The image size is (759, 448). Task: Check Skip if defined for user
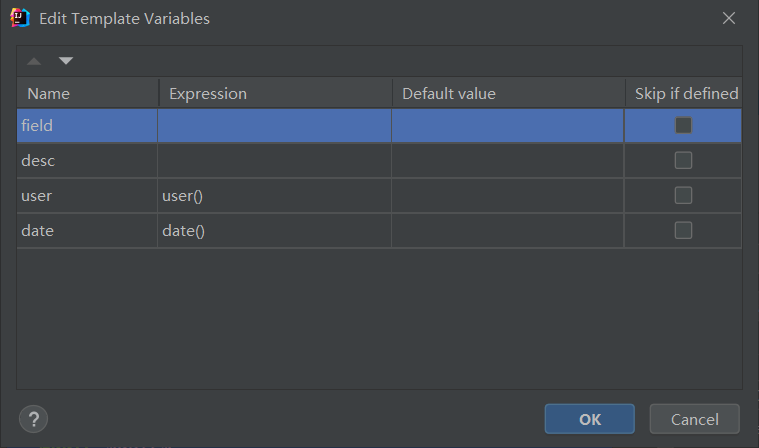click(x=683, y=195)
